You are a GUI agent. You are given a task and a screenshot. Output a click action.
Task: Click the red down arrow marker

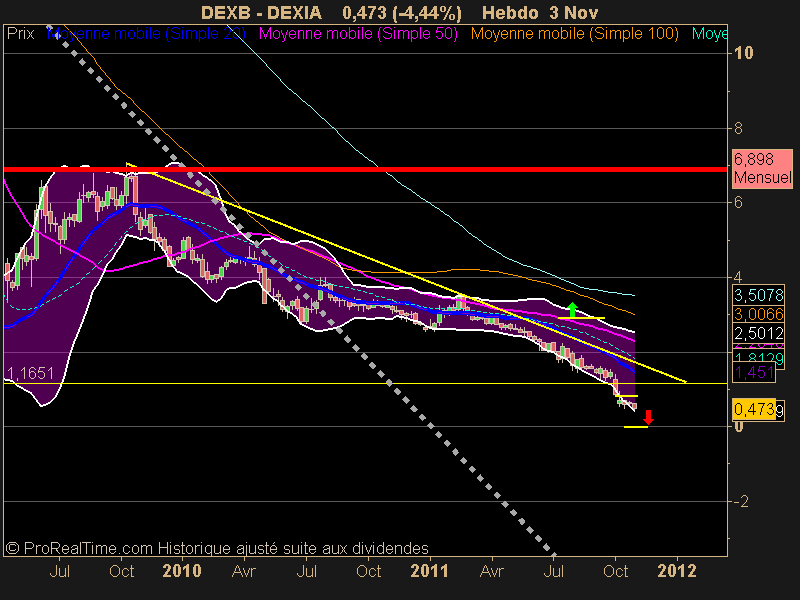pyautogui.click(x=648, y=417)
